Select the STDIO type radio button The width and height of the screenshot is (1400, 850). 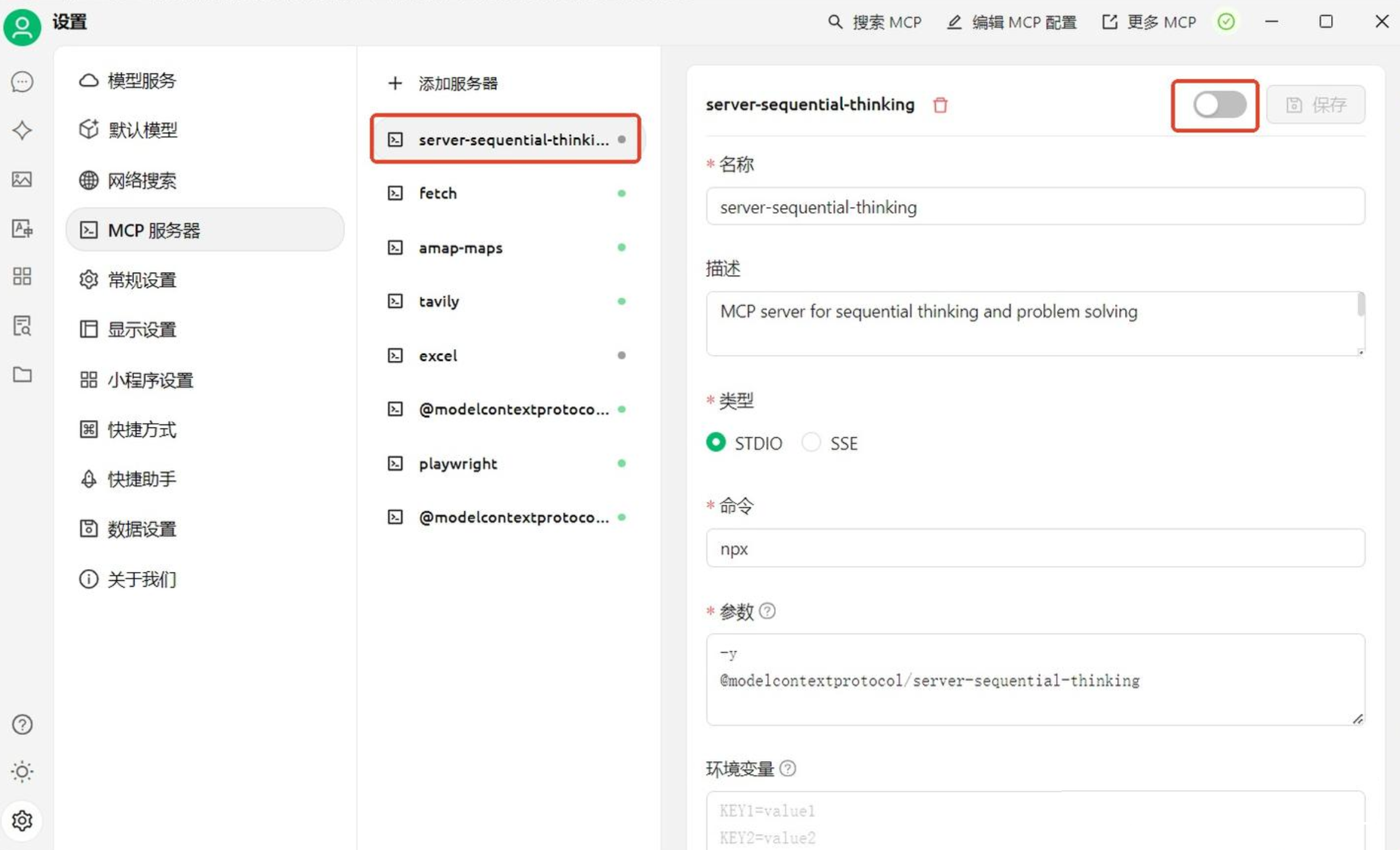(716, 442)
